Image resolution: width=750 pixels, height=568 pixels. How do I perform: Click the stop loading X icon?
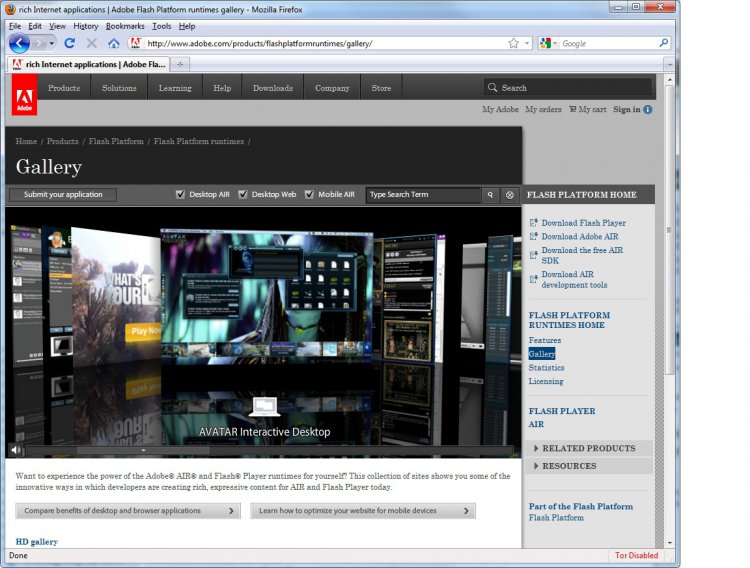click(x=91, y=44)
